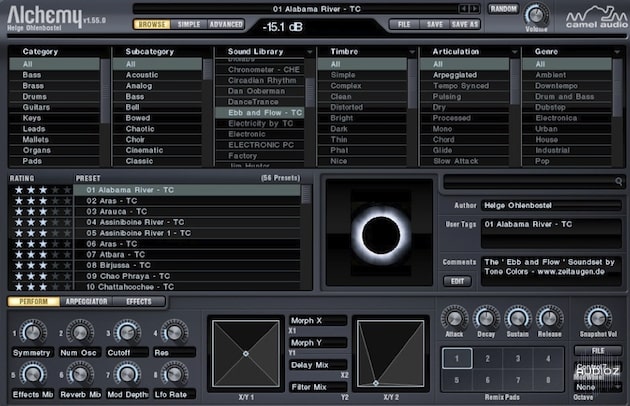Adjust the master Volume knob
Viewport: 630px width, 406px height.
pos(536,15)
